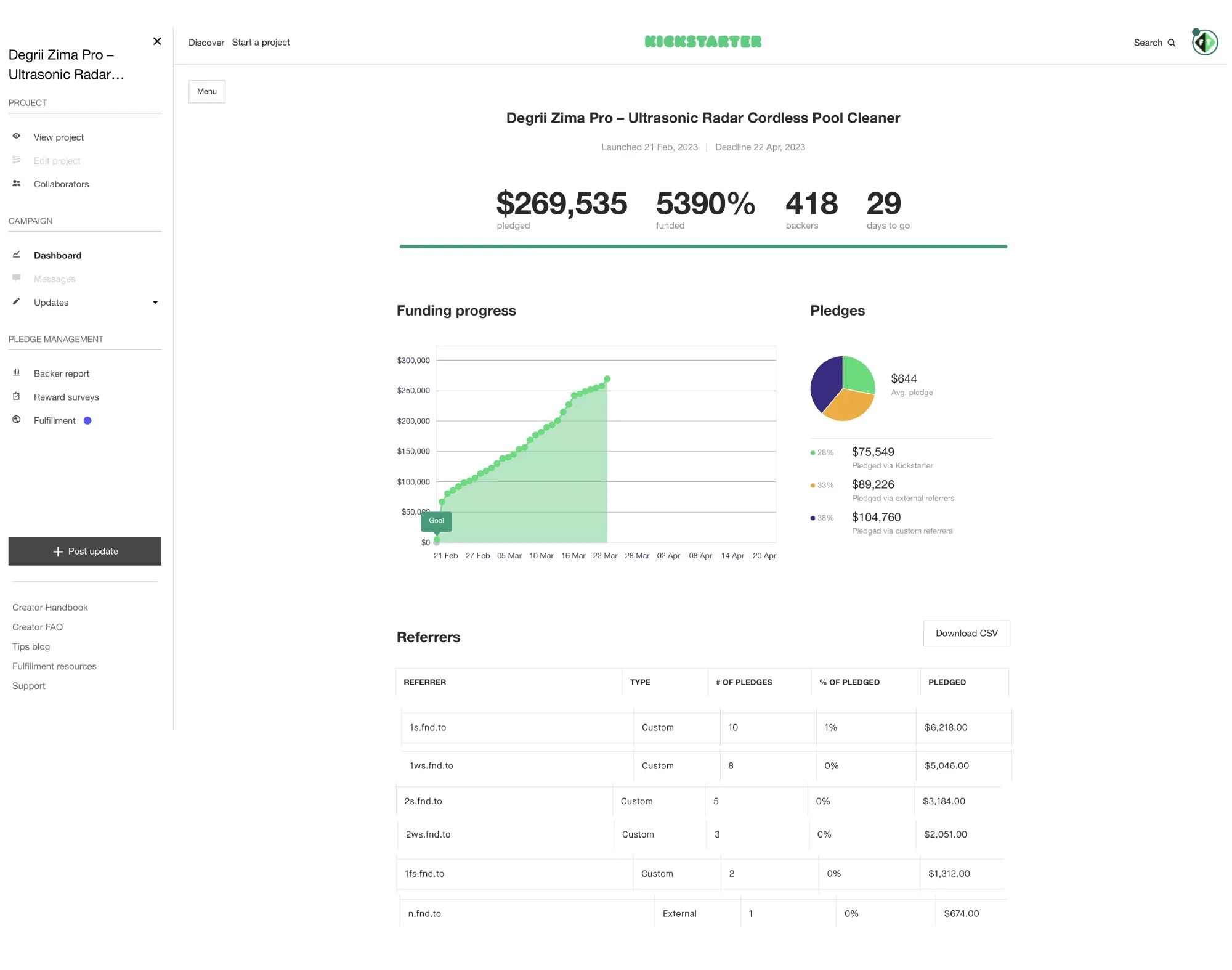The width and height of the screenshot is (1232, 970).
Task: Click the Edit project sliders icon
Action: point(17,160)
